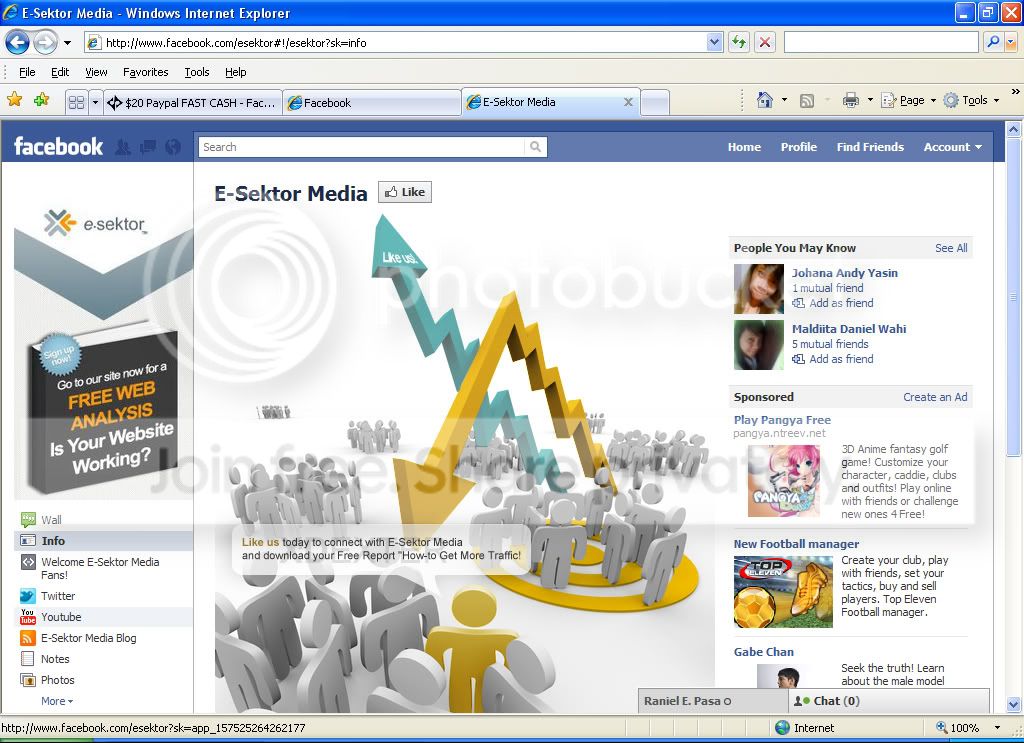This screenshot has width=1024, height=743.
Task: Open the Youtube sidebar item
Action: coord(103,616)
